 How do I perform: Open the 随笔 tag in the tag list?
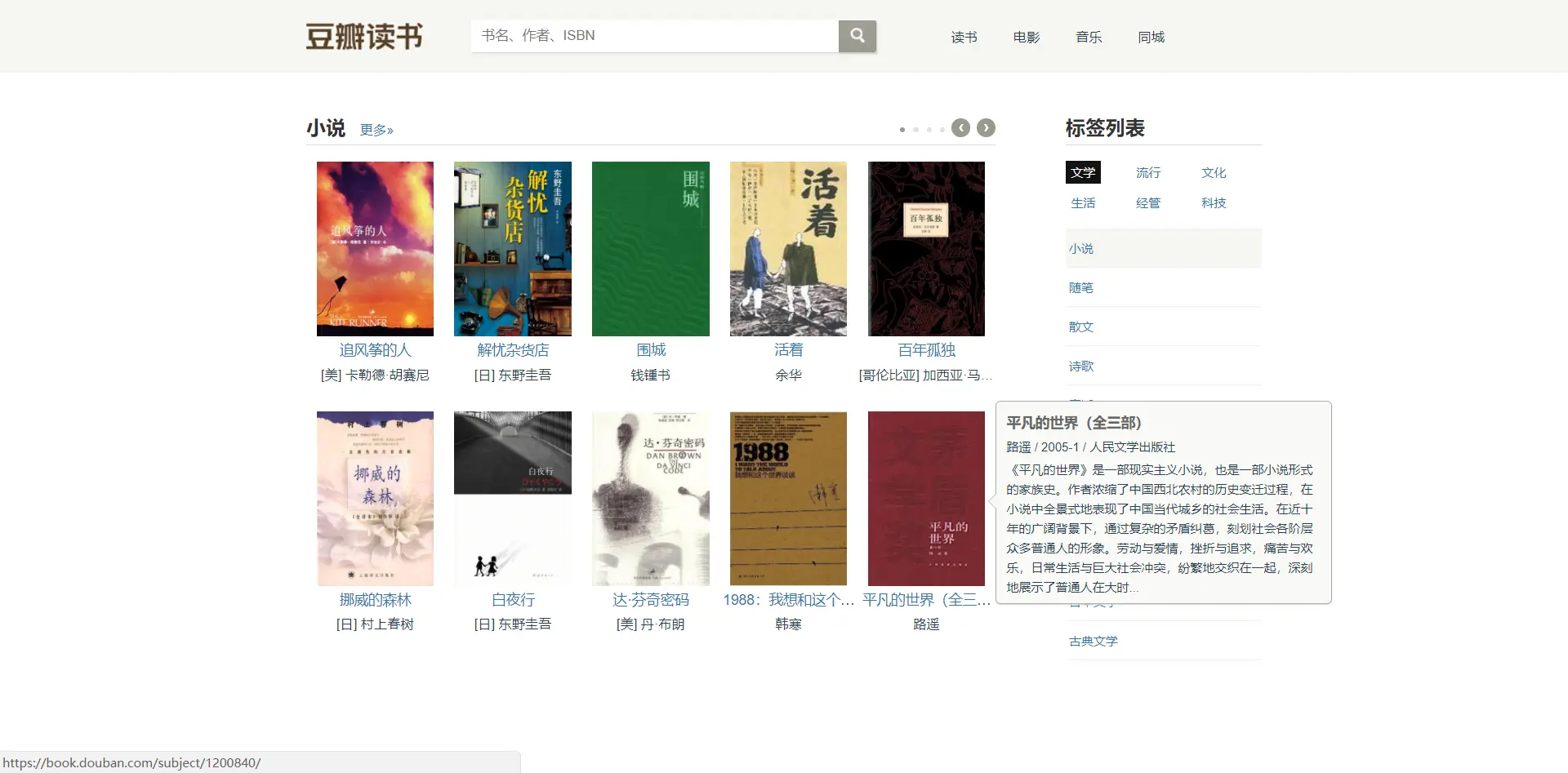point(1081,287)
